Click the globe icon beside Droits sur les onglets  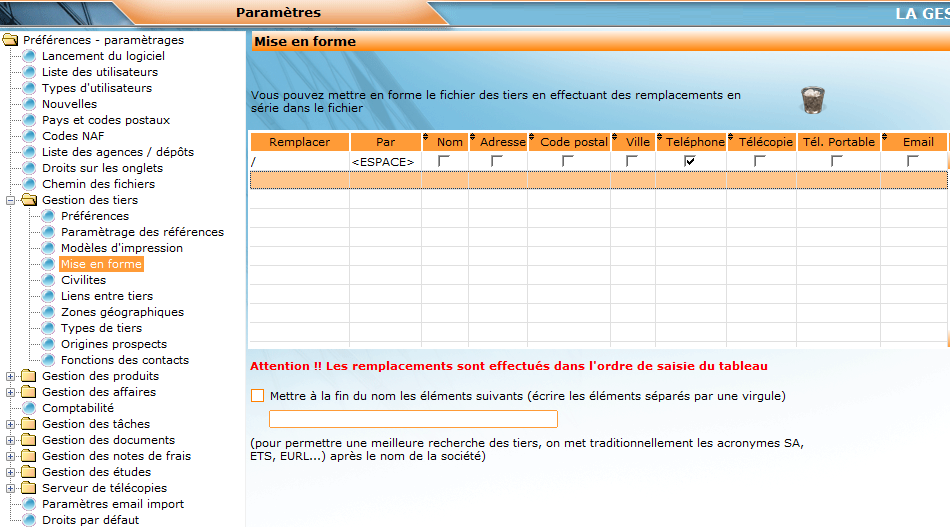pos(29,168)
